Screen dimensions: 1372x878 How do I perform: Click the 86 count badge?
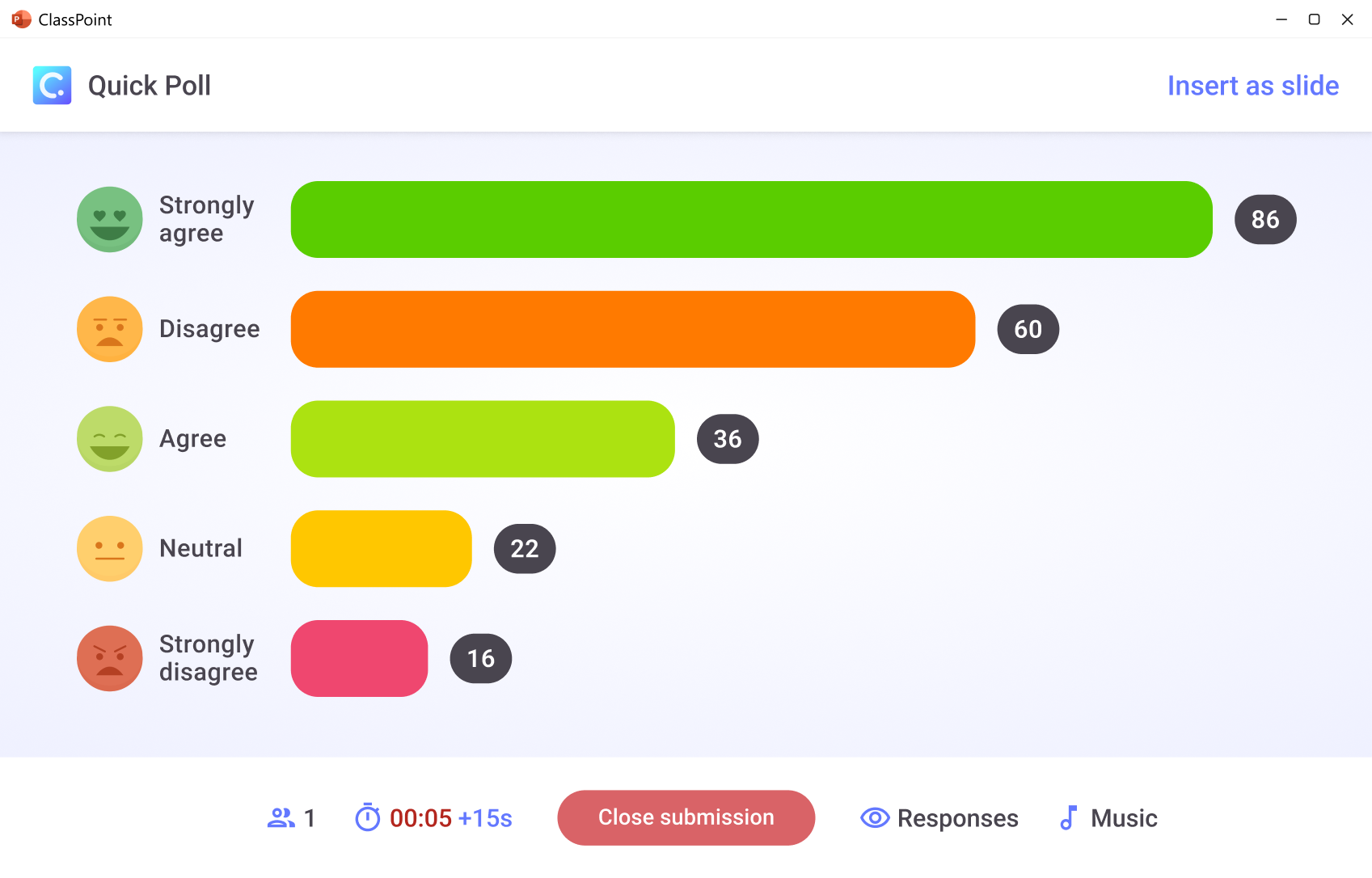pyautogui.click(x=1265, y=219)
